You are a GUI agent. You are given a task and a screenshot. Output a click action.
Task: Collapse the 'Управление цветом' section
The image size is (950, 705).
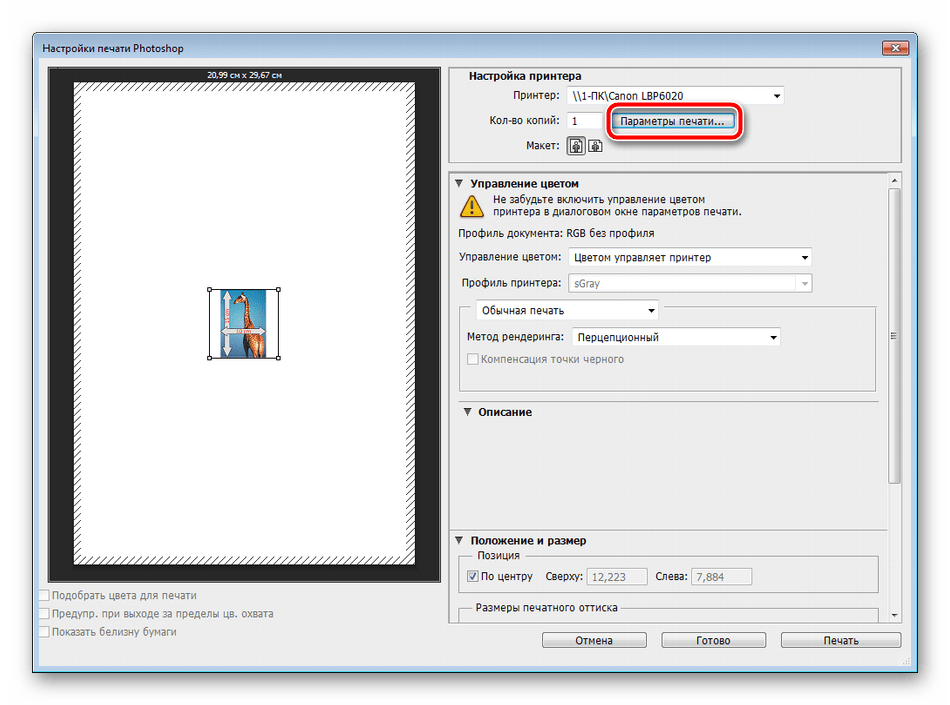(x=460, y=184)
